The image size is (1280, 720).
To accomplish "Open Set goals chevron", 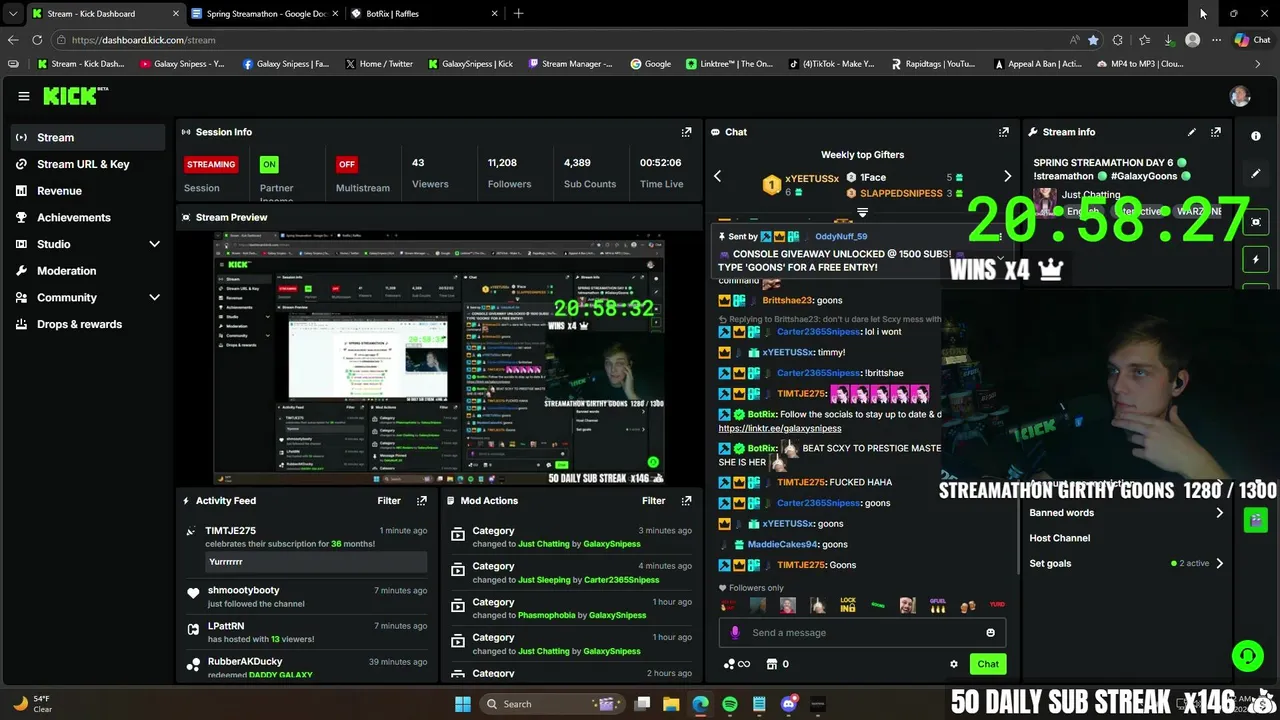I will click(1219, 563).
